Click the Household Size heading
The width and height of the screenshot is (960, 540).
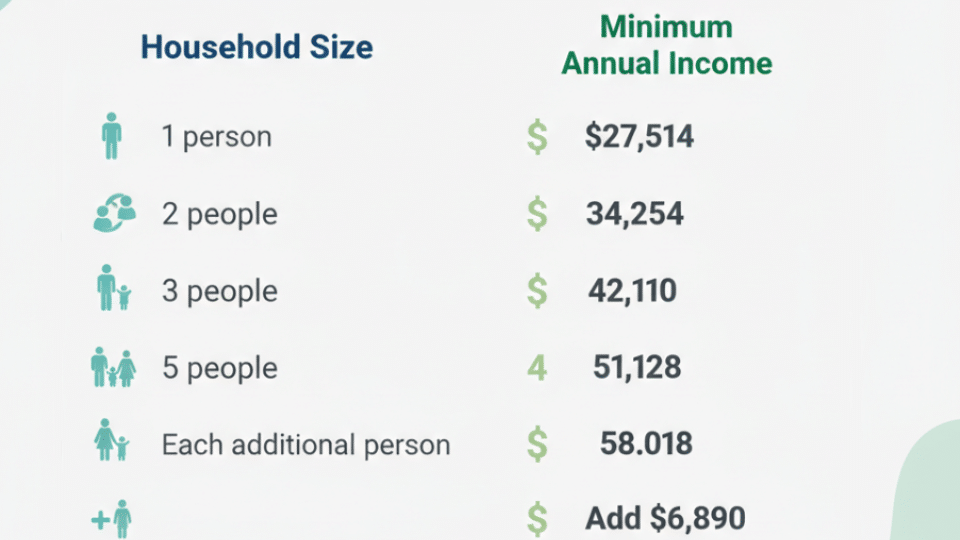point(256,47)
